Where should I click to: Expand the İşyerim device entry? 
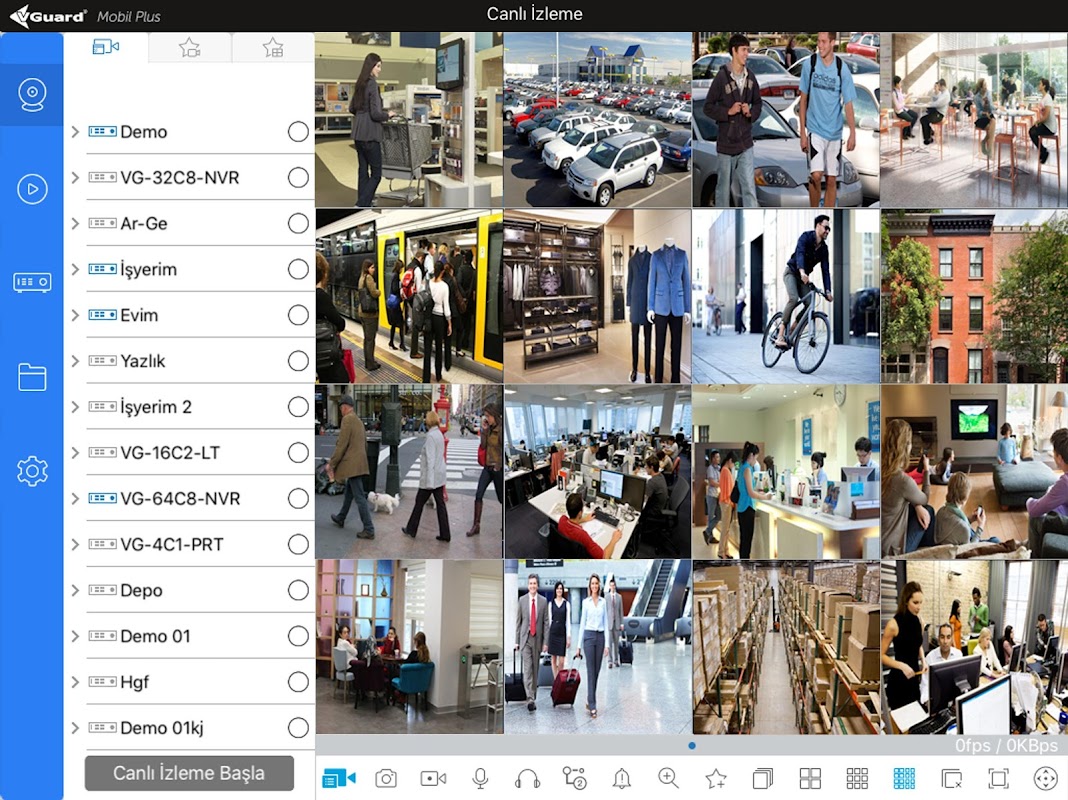[x=75, y=270]
